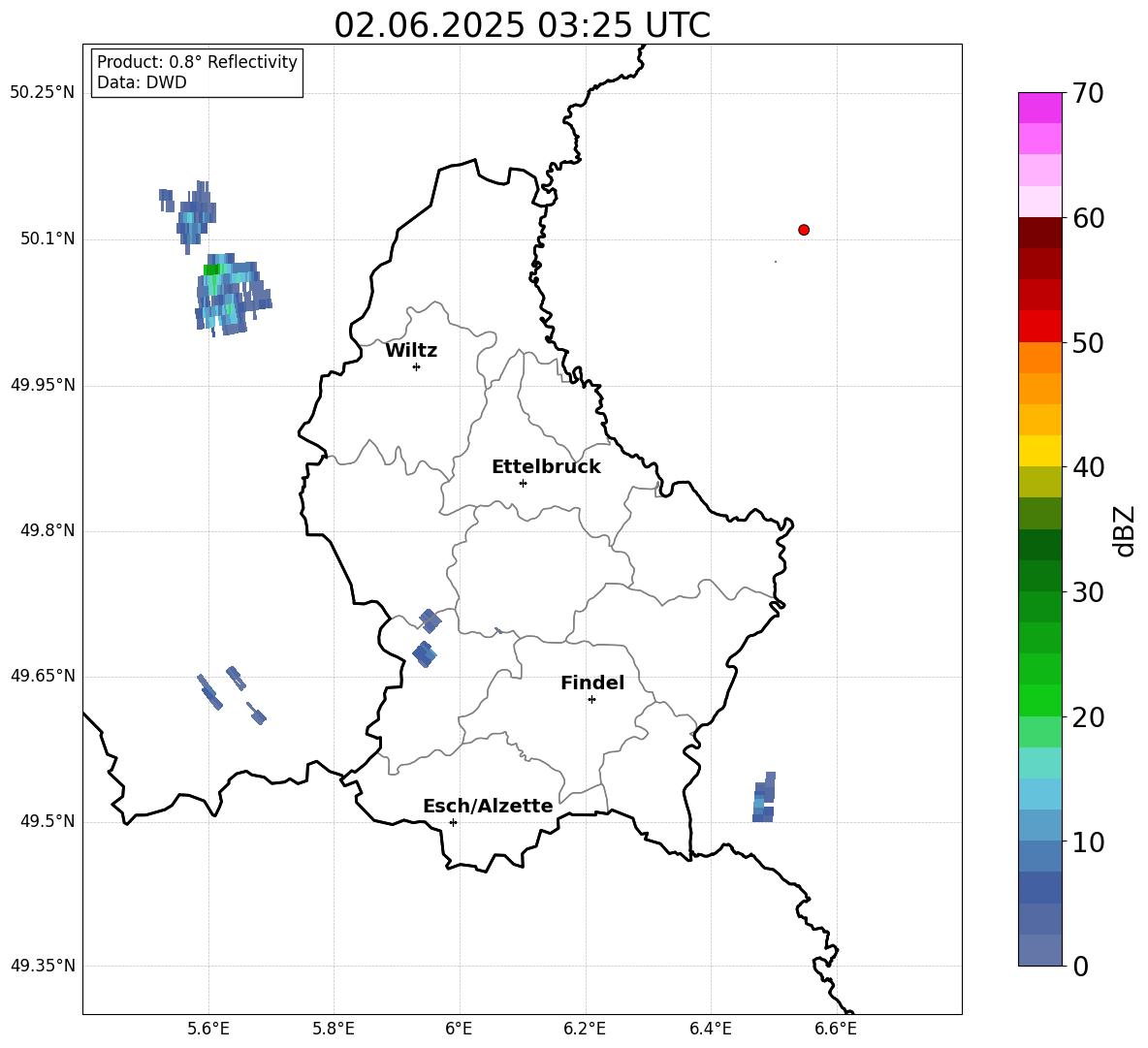Screen dimensions: 1148x1048
Task: Click the Findel city label
Action: pyautogui.click(x=592, y=683)
